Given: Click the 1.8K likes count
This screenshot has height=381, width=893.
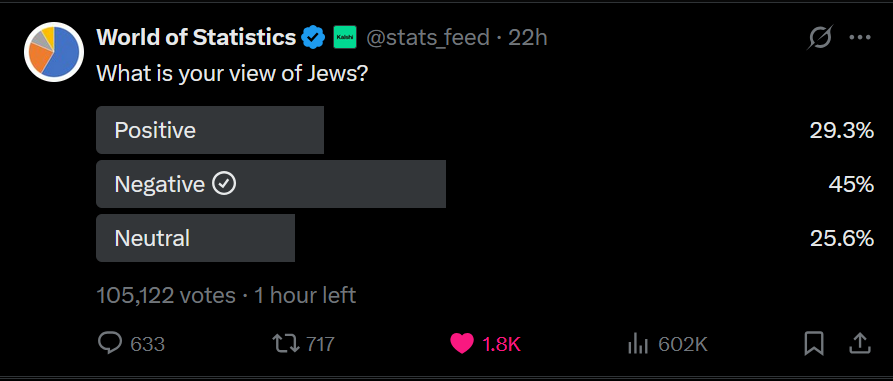Looking at the screenshot, I should pos(501,344).
